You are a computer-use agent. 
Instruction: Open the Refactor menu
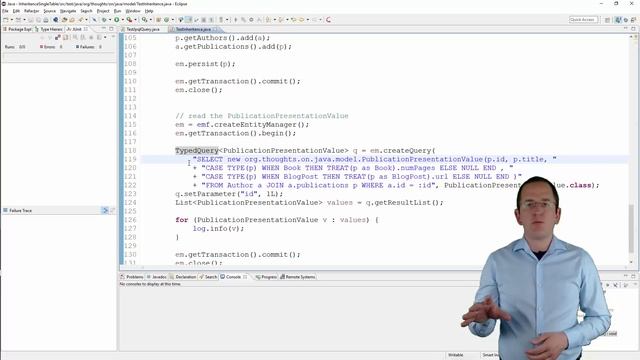coord(31,11)
